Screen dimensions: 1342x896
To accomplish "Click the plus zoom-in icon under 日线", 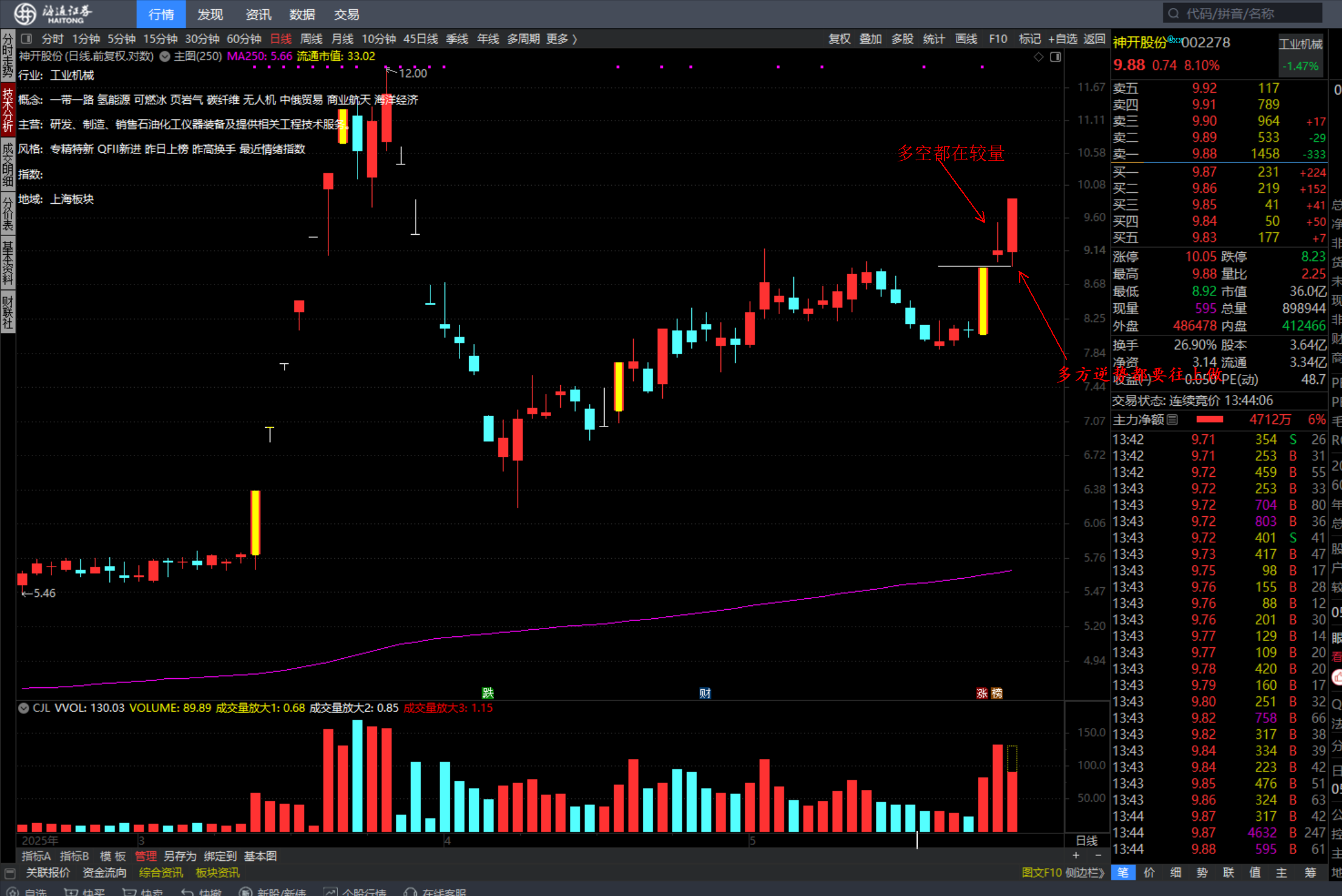I will click(x=1076, y=855).
